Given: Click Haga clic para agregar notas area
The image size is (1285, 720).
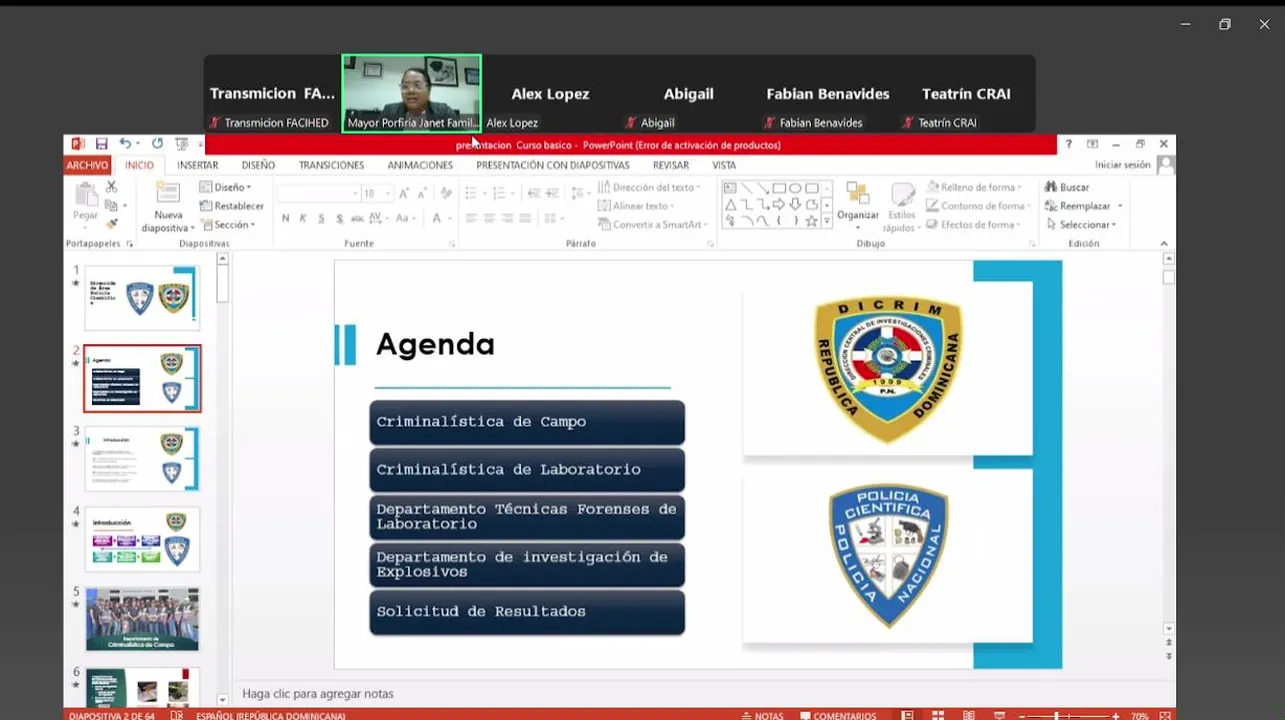Looking at the screenshot, I should point(318,693).
